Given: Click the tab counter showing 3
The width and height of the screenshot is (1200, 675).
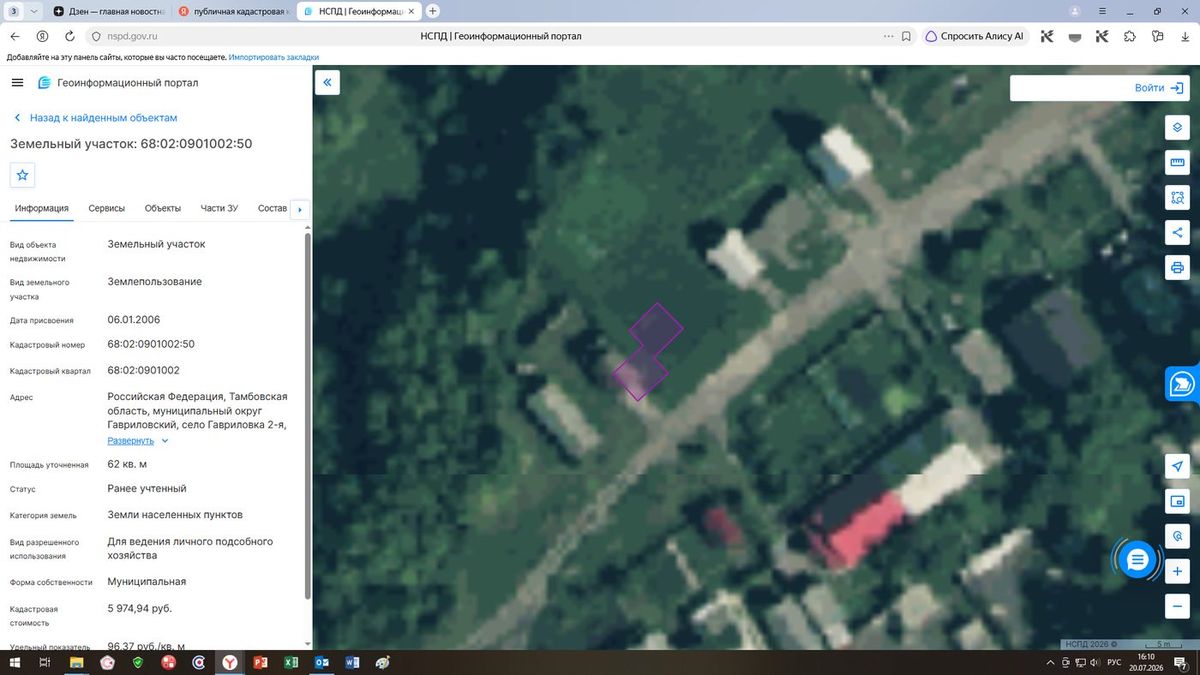Looking at the screenshot, I should point(14,11).
